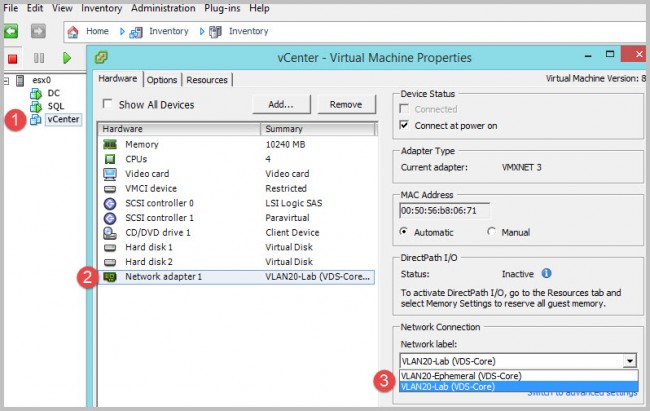Click the grey forward navigation arrow
650x411 pixels.
click(38, 31)
